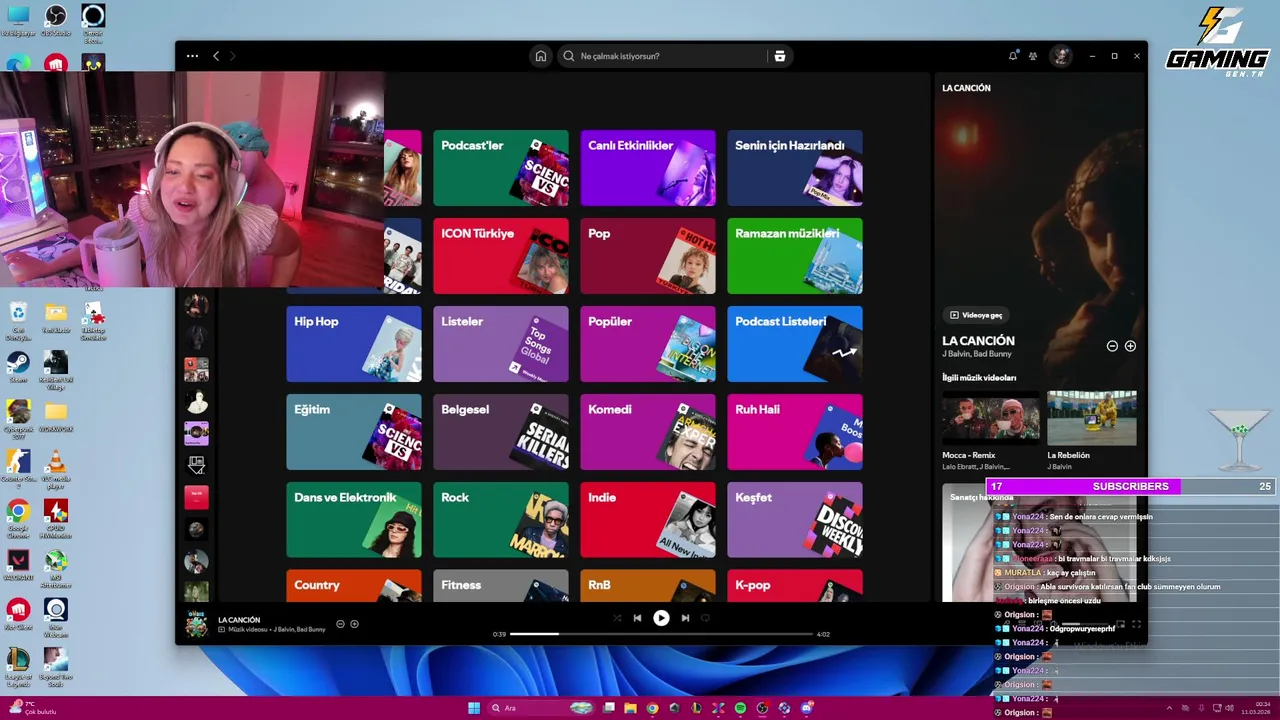1280x720 pixels.
Task: Open the Friend Activity icon
Action: pyautogui.click(x=1033, y=56)
